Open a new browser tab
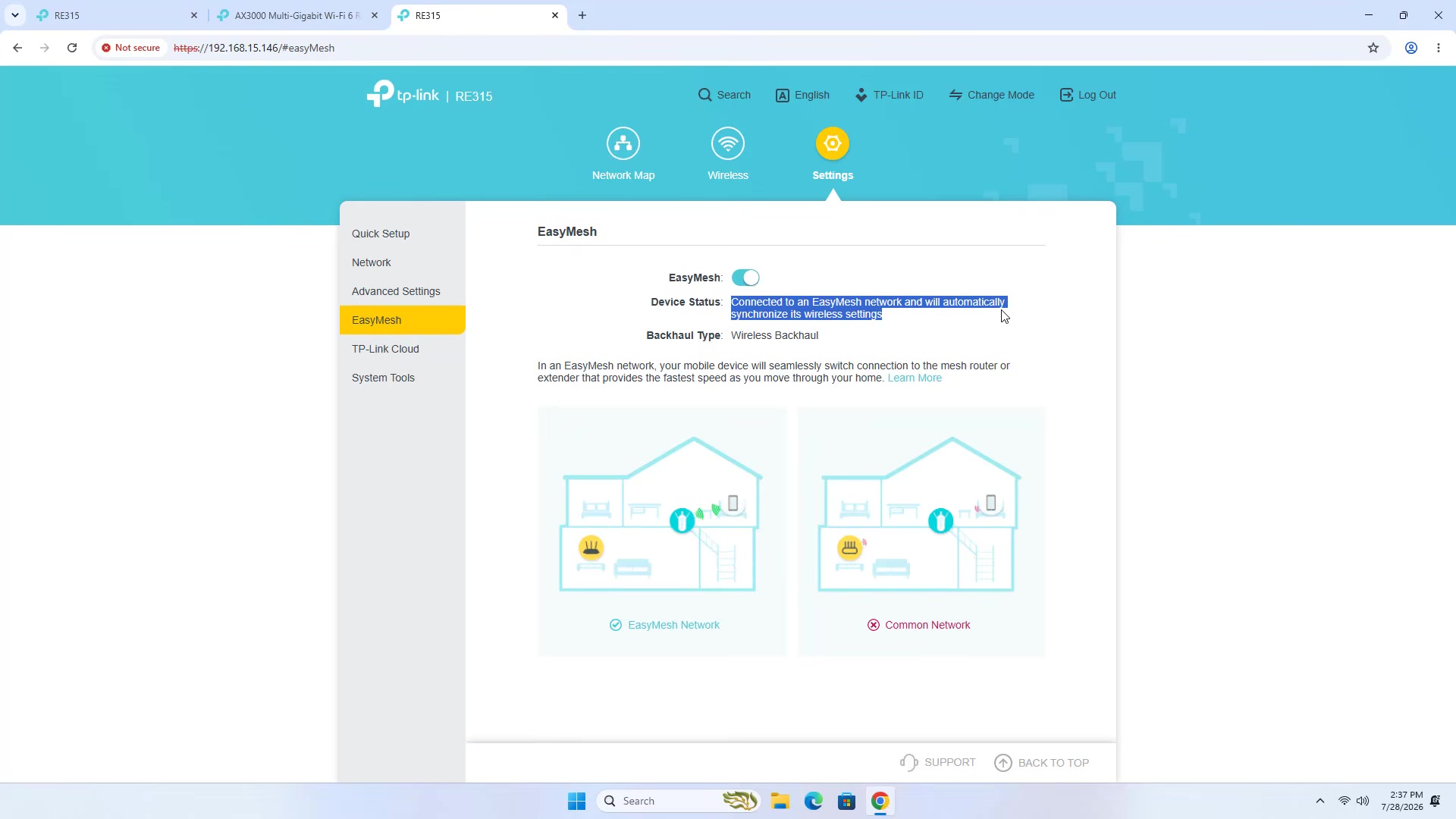 [x=582, y=15]
